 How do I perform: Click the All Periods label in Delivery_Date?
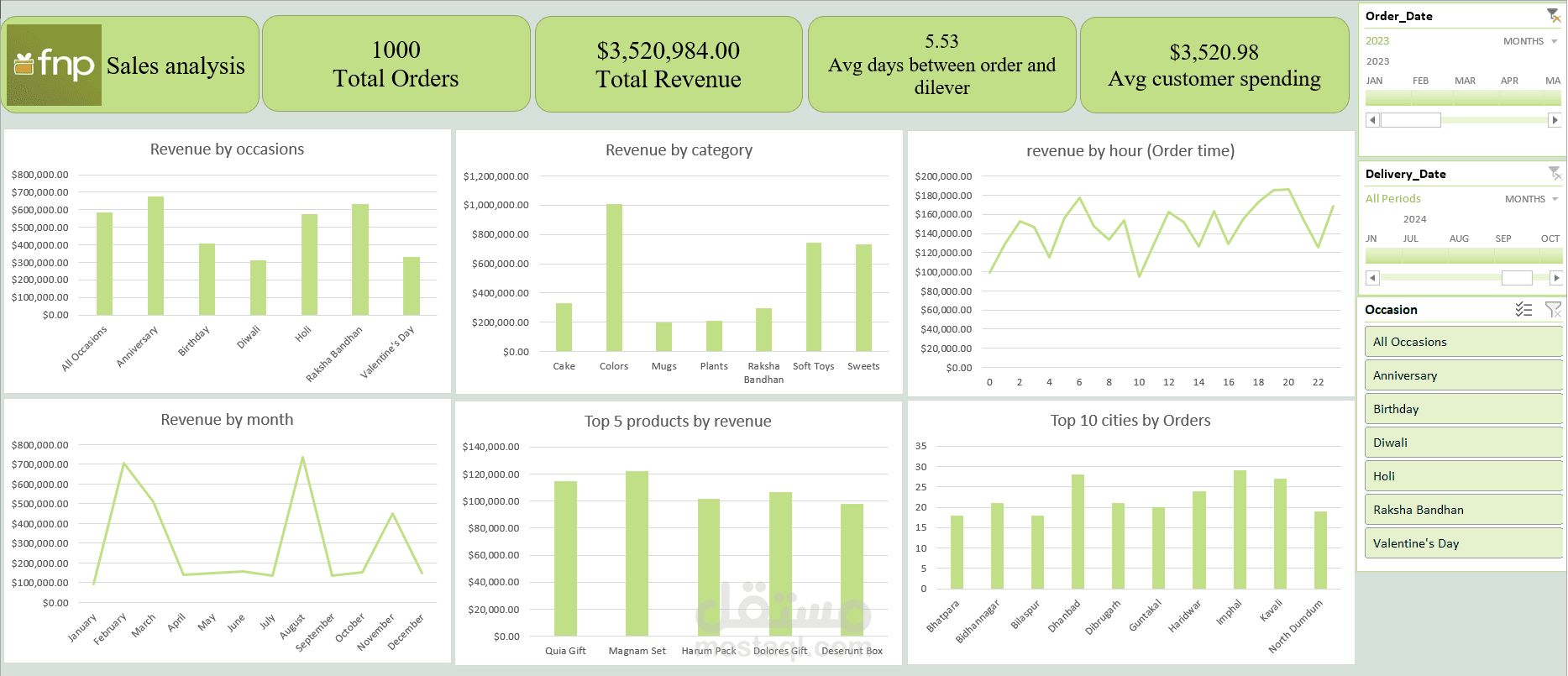coord(1393,199)
